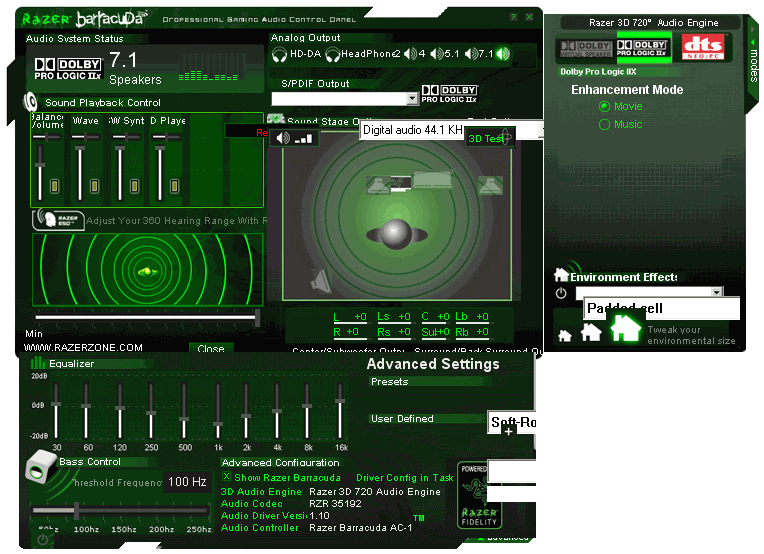Click the Rb +0 channel level

click(x=472, y=332)
